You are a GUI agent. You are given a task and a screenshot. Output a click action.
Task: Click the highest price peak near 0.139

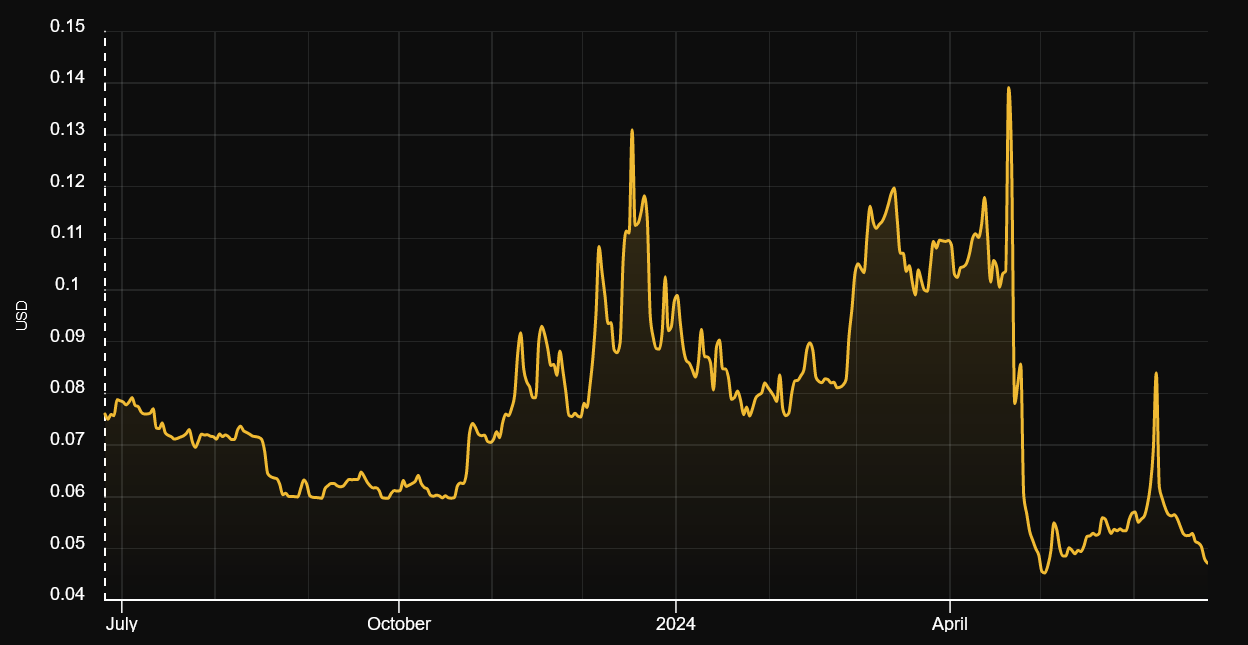(1008, 88)
